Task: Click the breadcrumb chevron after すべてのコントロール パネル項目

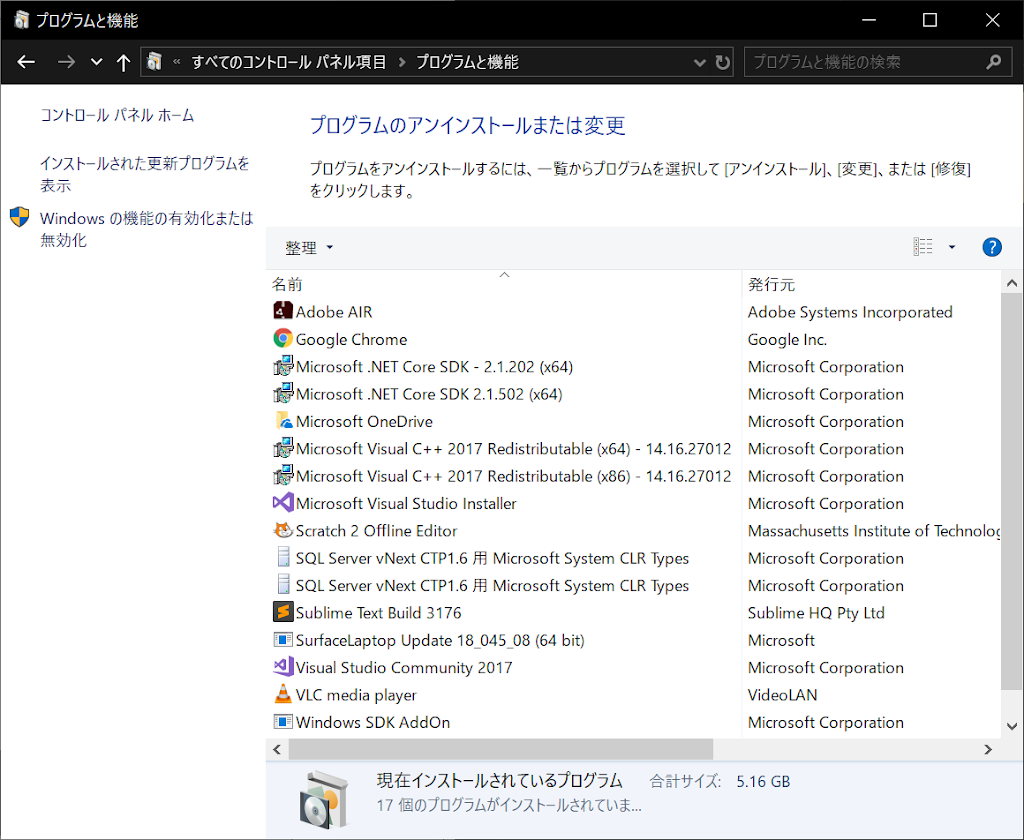Action: (402, 62)
